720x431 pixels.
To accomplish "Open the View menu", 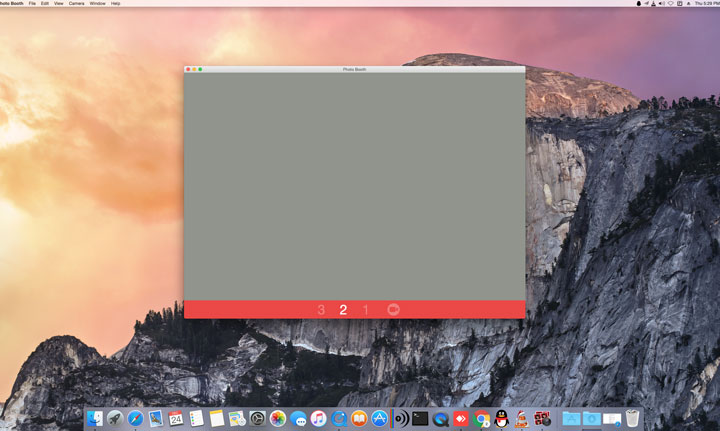I will coord(59,3).
